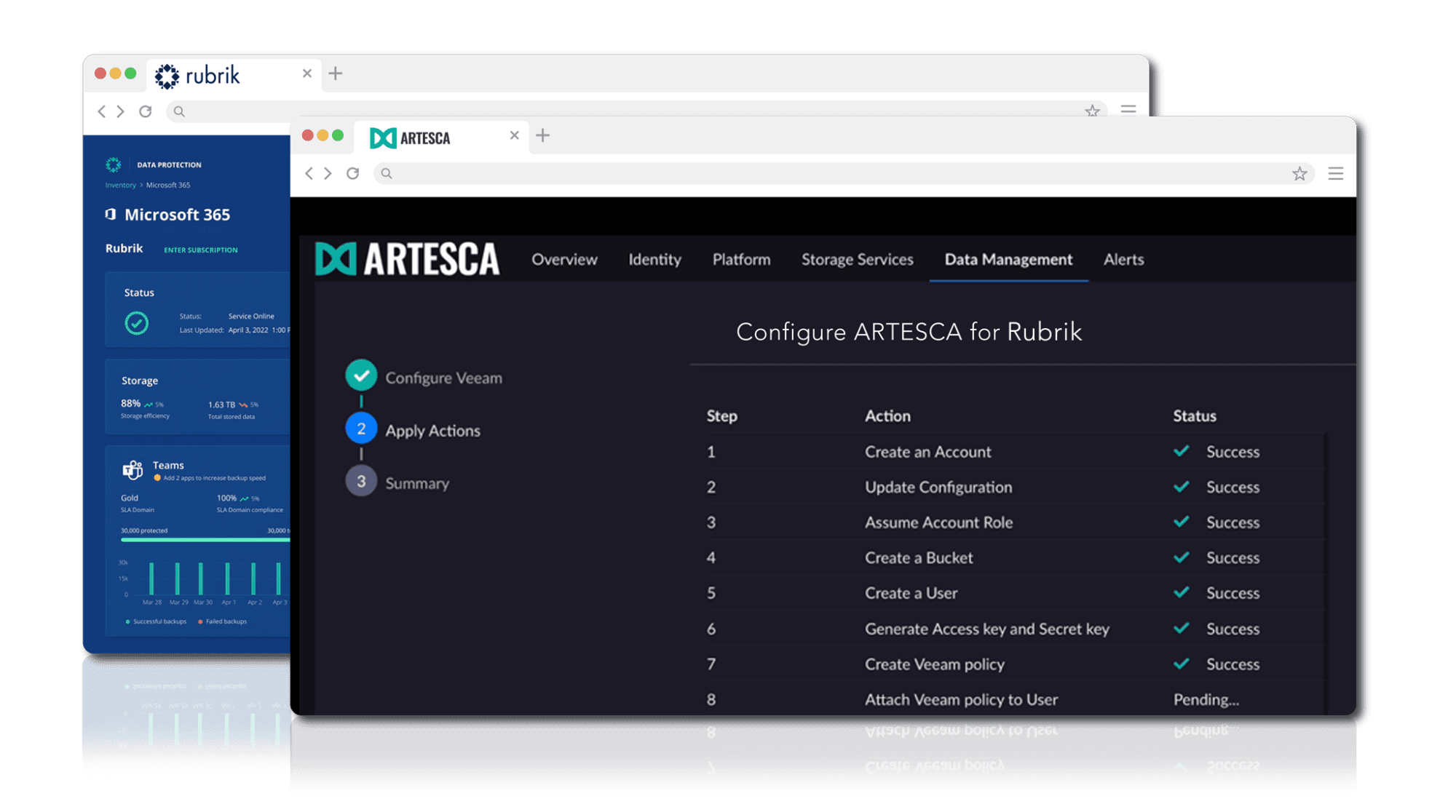The width and height of the screenshot is (1456, 812).
Task: Click the Data Protection icon in the Rubrik window
Action: pos(113,165)
